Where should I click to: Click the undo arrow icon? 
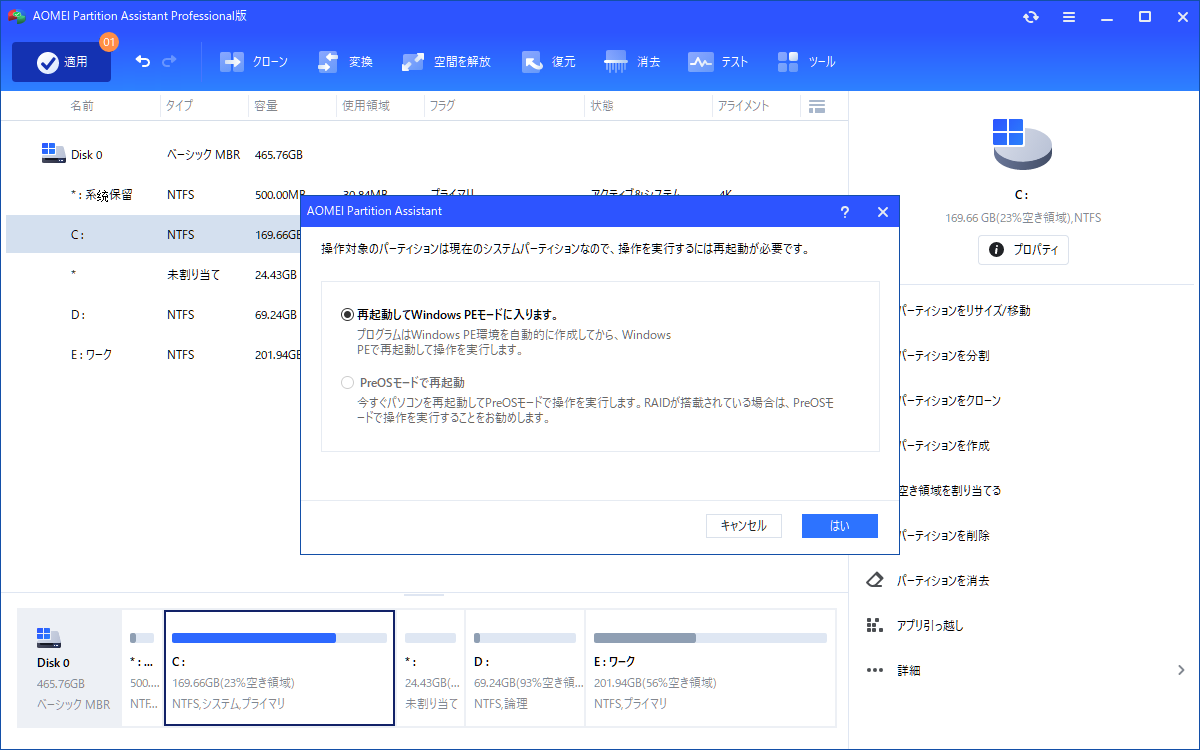click(142, 62)
